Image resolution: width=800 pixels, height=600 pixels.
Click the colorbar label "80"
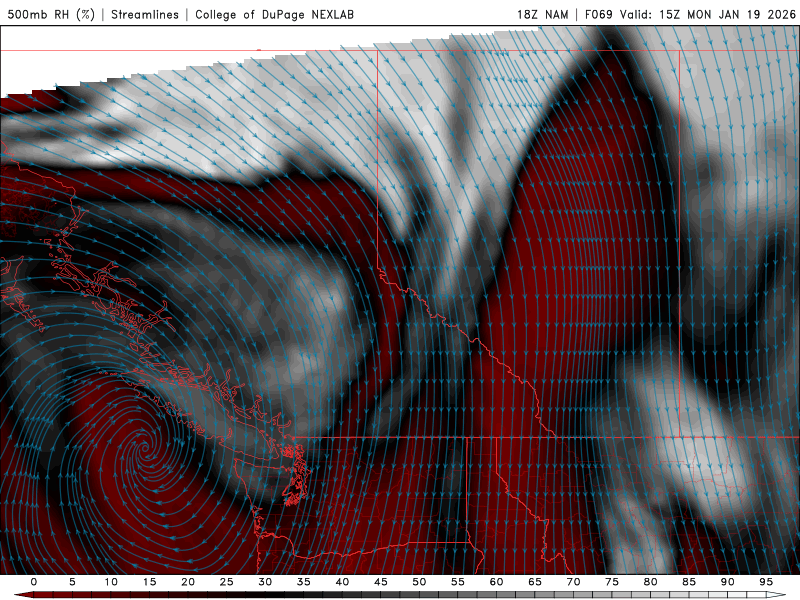point(650,582)
